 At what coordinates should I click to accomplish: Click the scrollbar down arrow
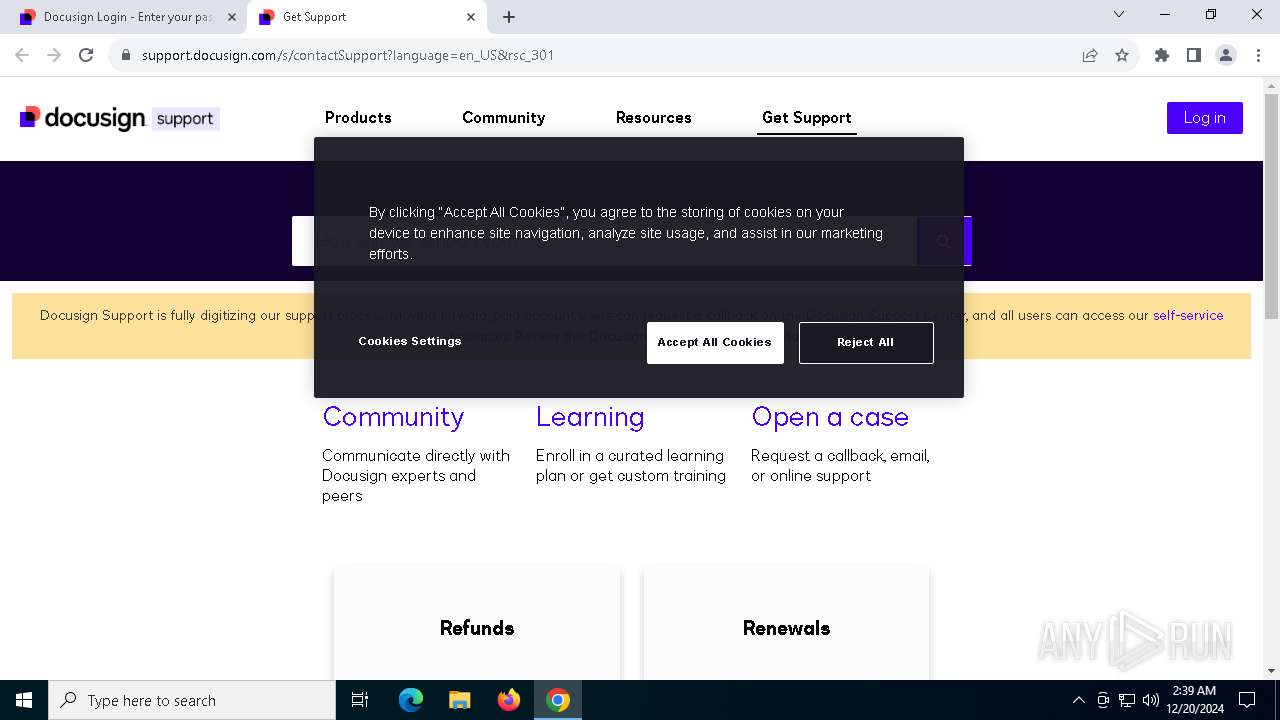tap(1271, 671)
